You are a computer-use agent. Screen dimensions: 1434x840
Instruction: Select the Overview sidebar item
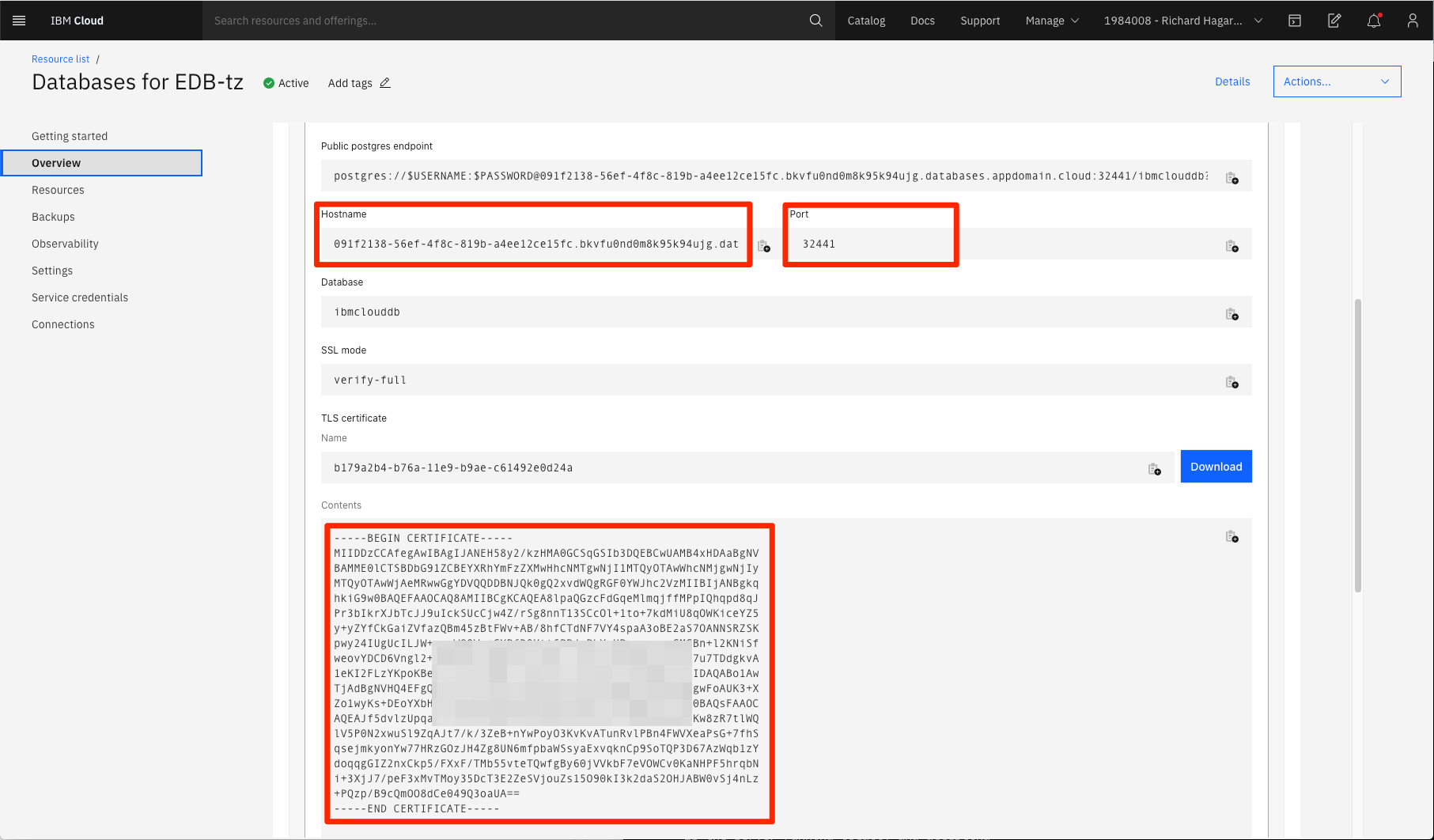click(101, 163)
